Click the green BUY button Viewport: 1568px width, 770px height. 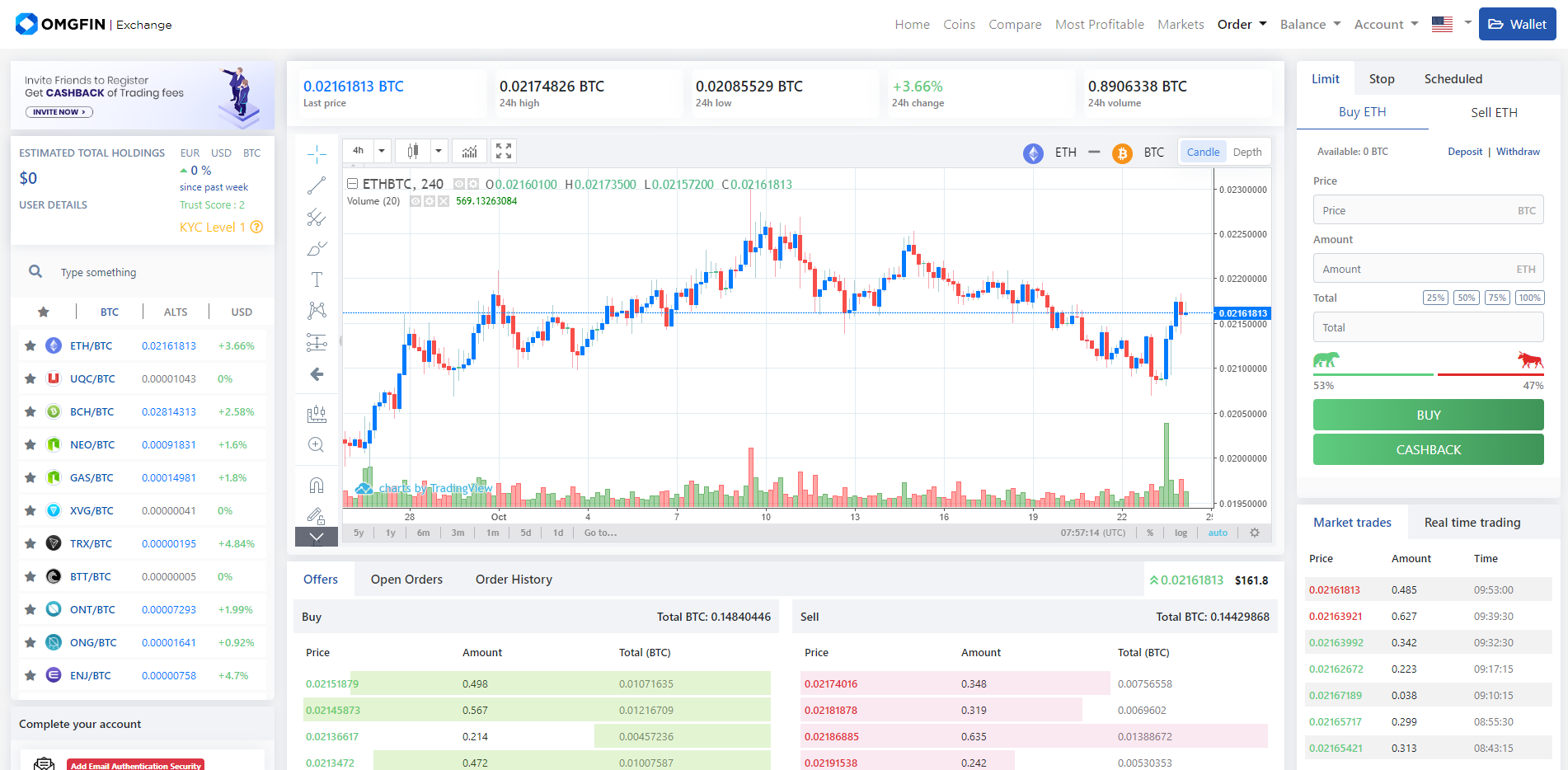(x=1428, y=415)
